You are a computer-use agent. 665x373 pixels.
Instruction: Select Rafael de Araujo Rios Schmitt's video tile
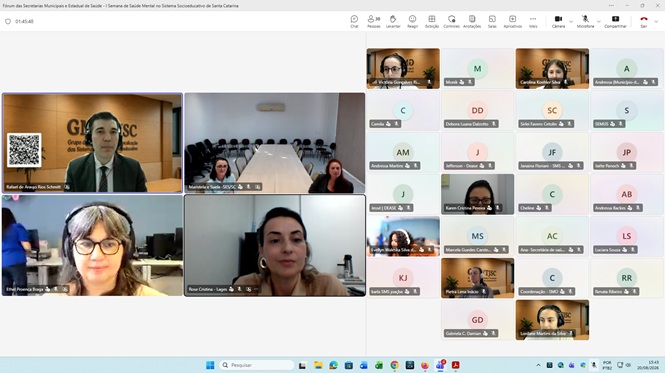[92, 143]
